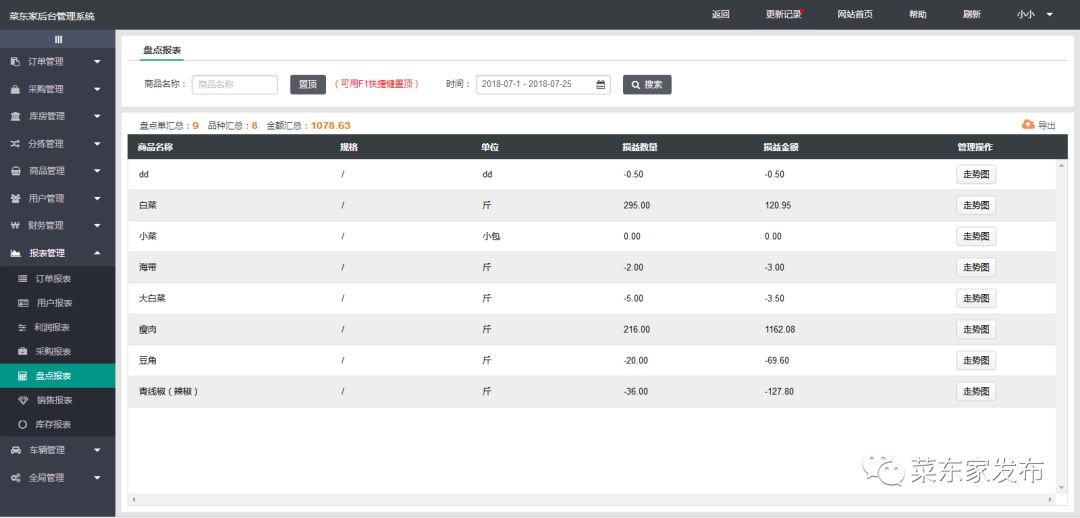Open 走势图 for the 瘦肉 row

tap(976, 329)
